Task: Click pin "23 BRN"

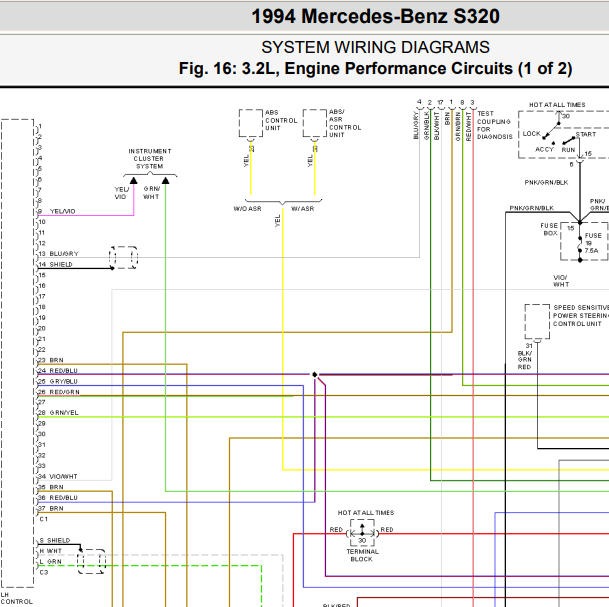Action: (50, 360)
